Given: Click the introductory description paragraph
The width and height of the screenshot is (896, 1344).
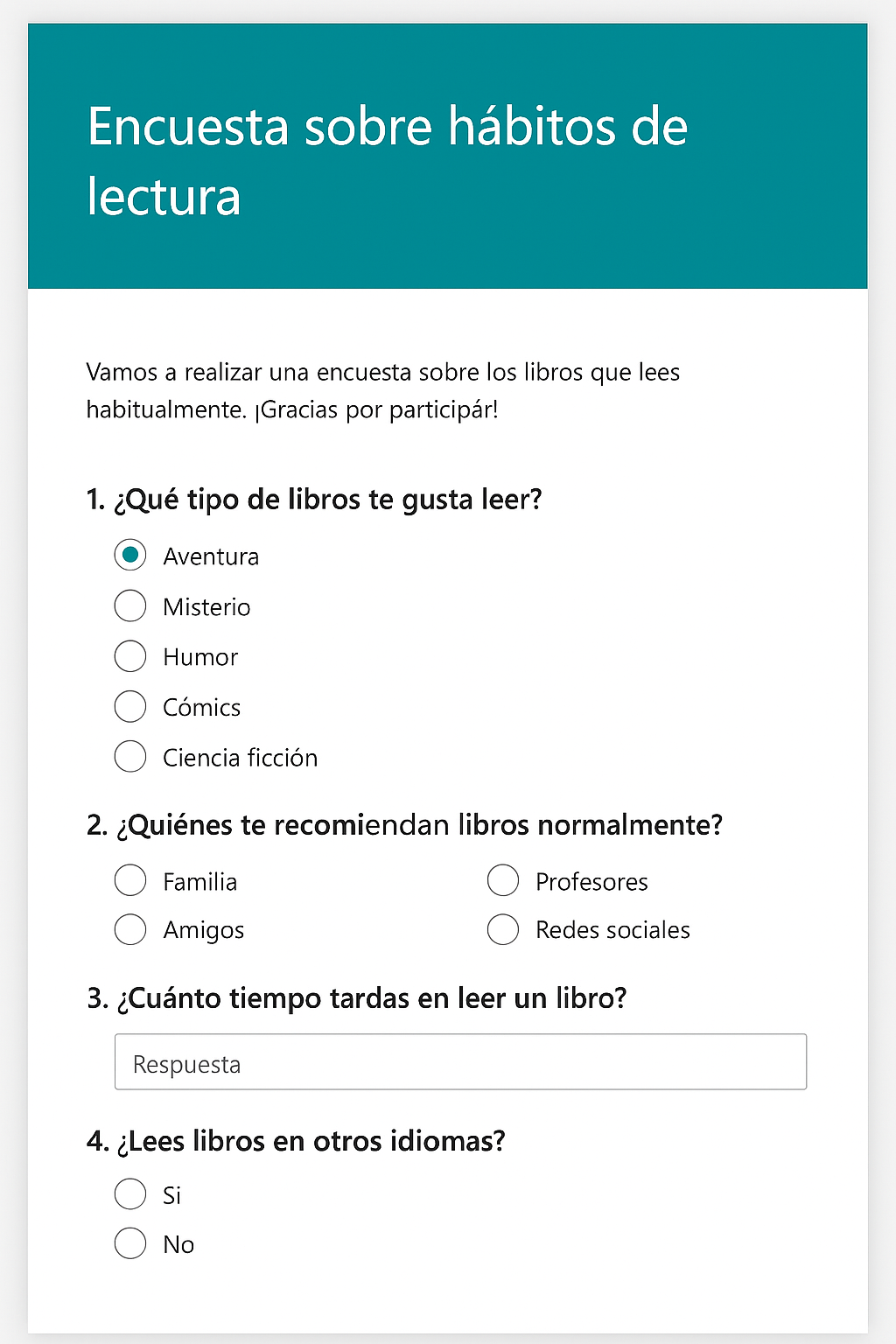Looking at the screenshot, I should (x=382, y=390).
